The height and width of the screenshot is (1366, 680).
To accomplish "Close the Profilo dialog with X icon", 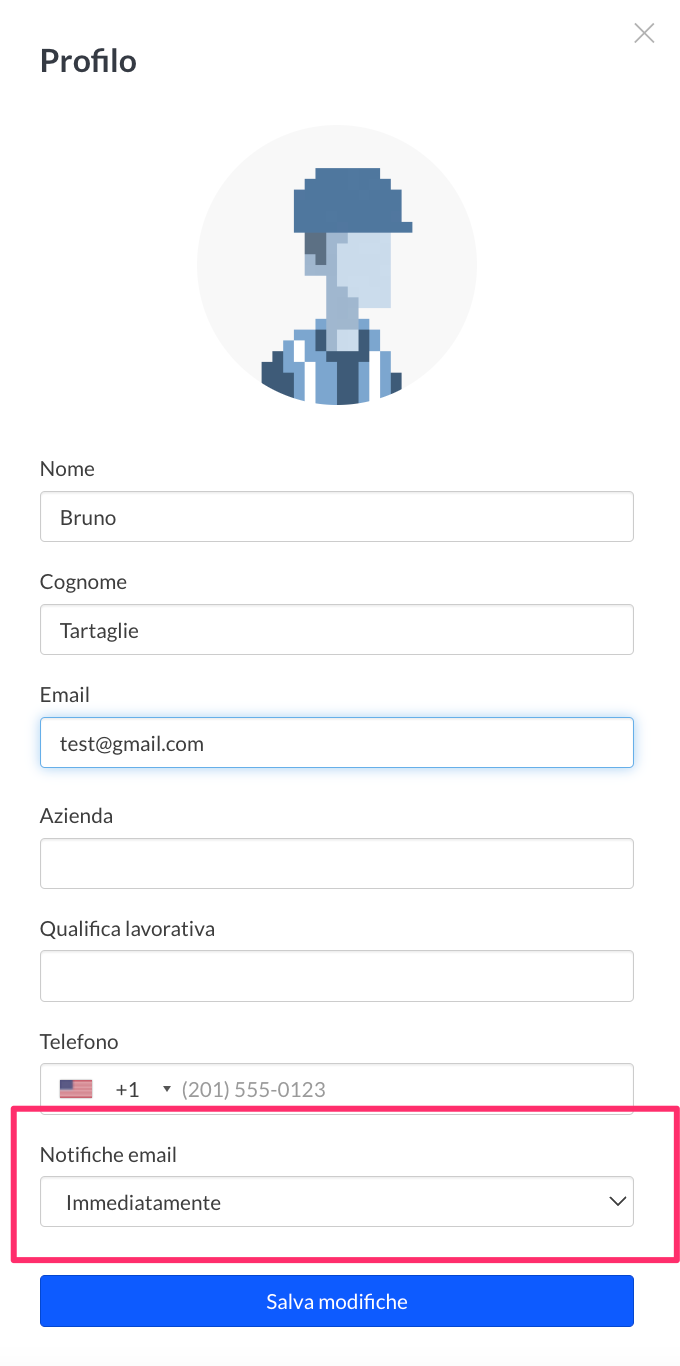I will point(644,33).
